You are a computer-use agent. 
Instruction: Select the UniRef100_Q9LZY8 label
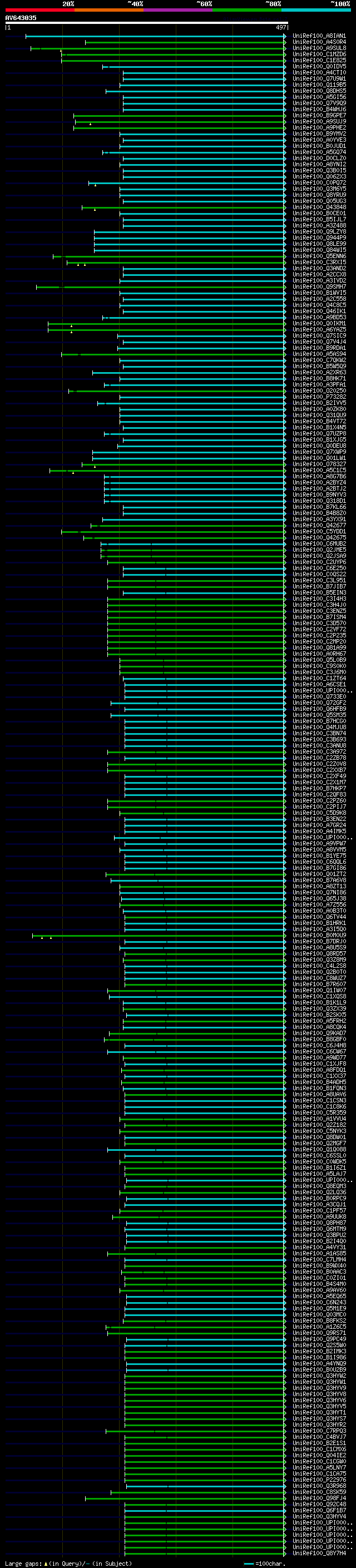coord(319,231)
